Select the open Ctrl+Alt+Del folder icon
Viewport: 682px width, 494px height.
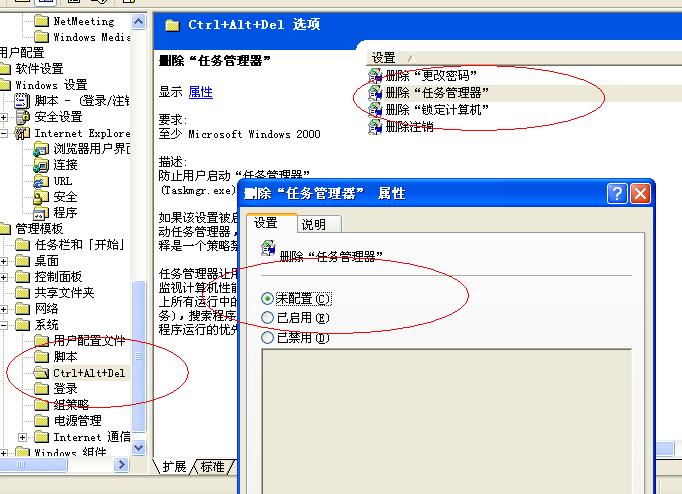(x=41, y=373)
